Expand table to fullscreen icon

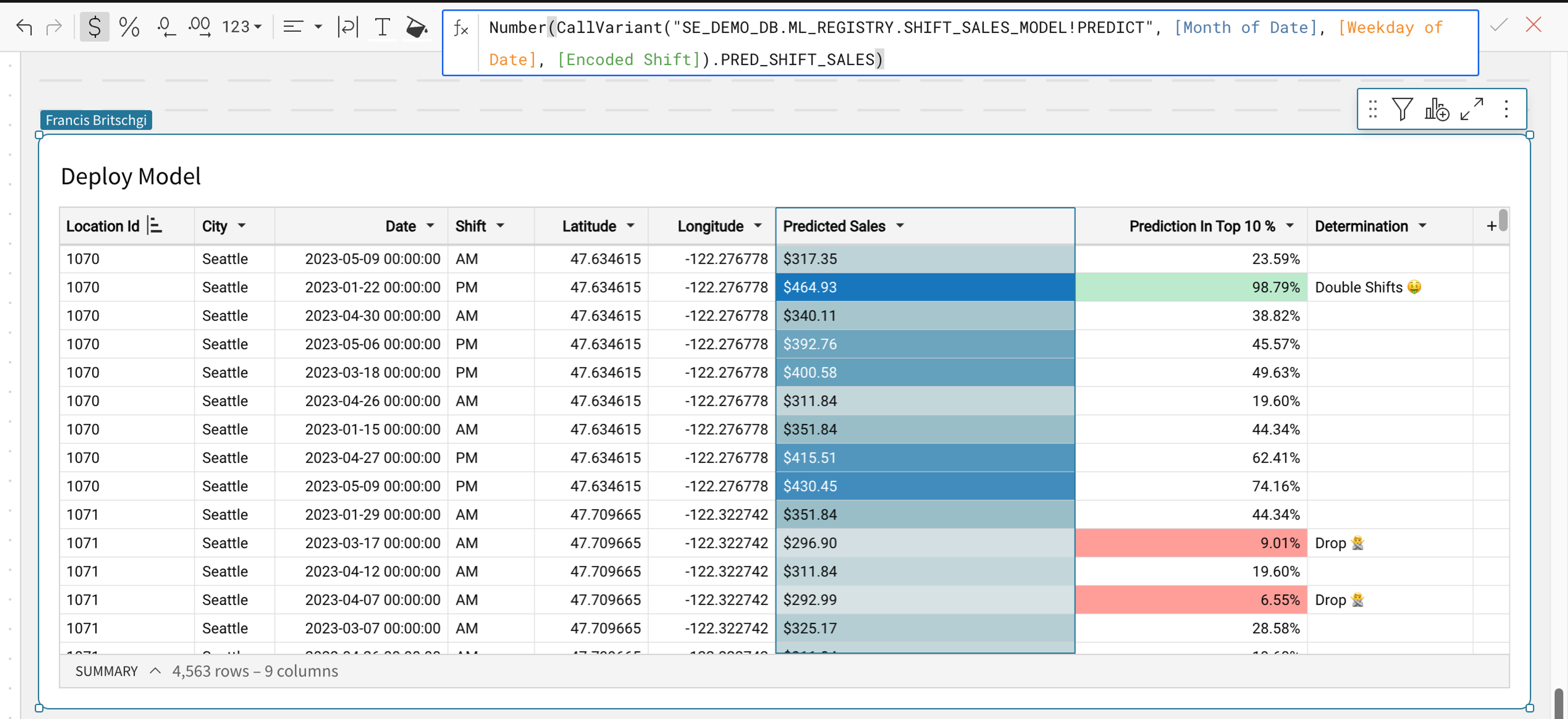click(x=1472, y=109)
